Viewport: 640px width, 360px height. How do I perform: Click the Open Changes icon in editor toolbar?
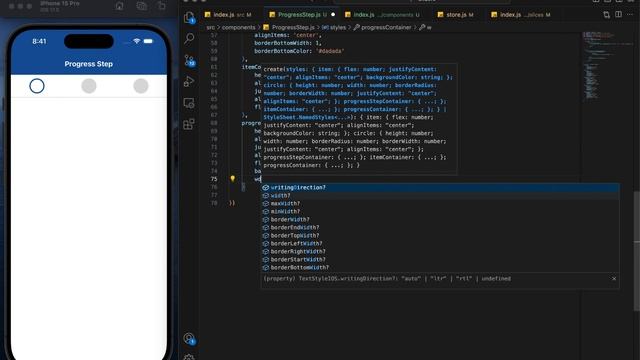(x=607, y=15)
